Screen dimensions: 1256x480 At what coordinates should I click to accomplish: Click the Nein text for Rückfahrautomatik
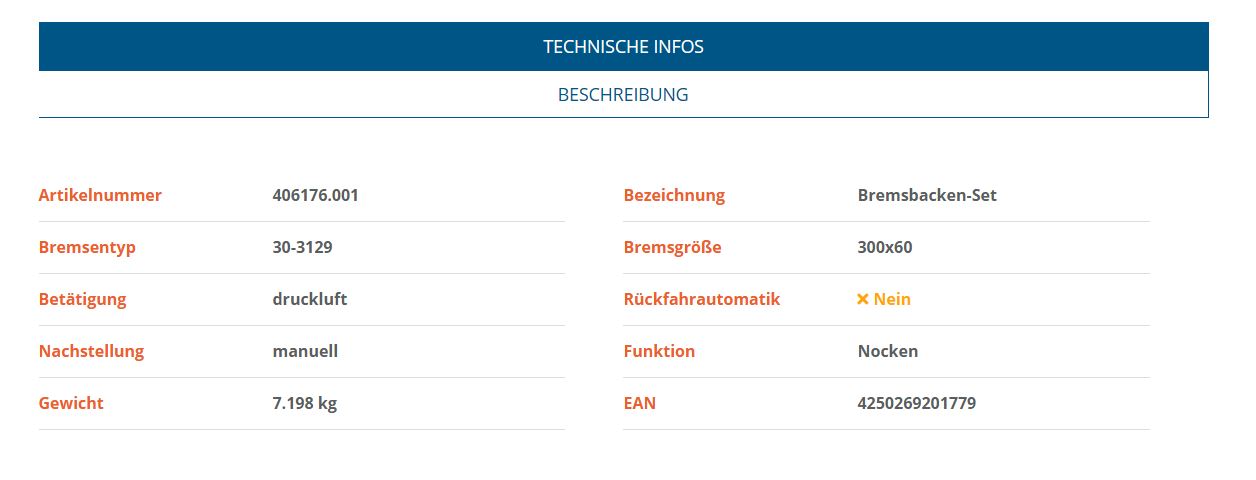tap(892, 299)
